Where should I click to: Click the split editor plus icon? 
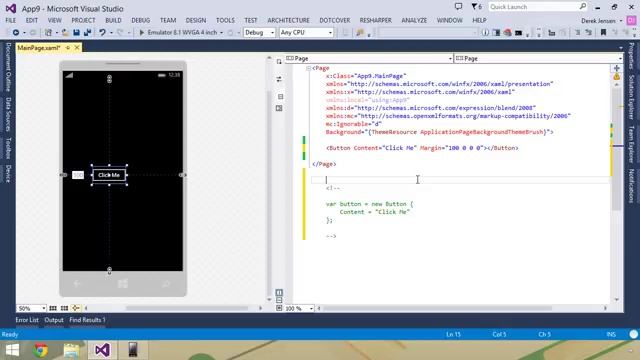tap(617, 68)
